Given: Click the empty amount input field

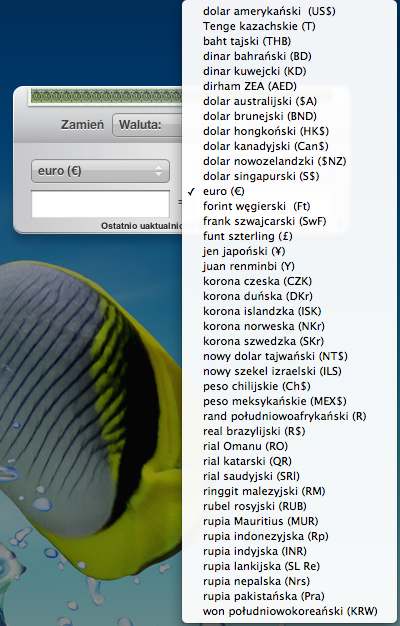Looking at the screenshot, I should [x=101, y=204].
